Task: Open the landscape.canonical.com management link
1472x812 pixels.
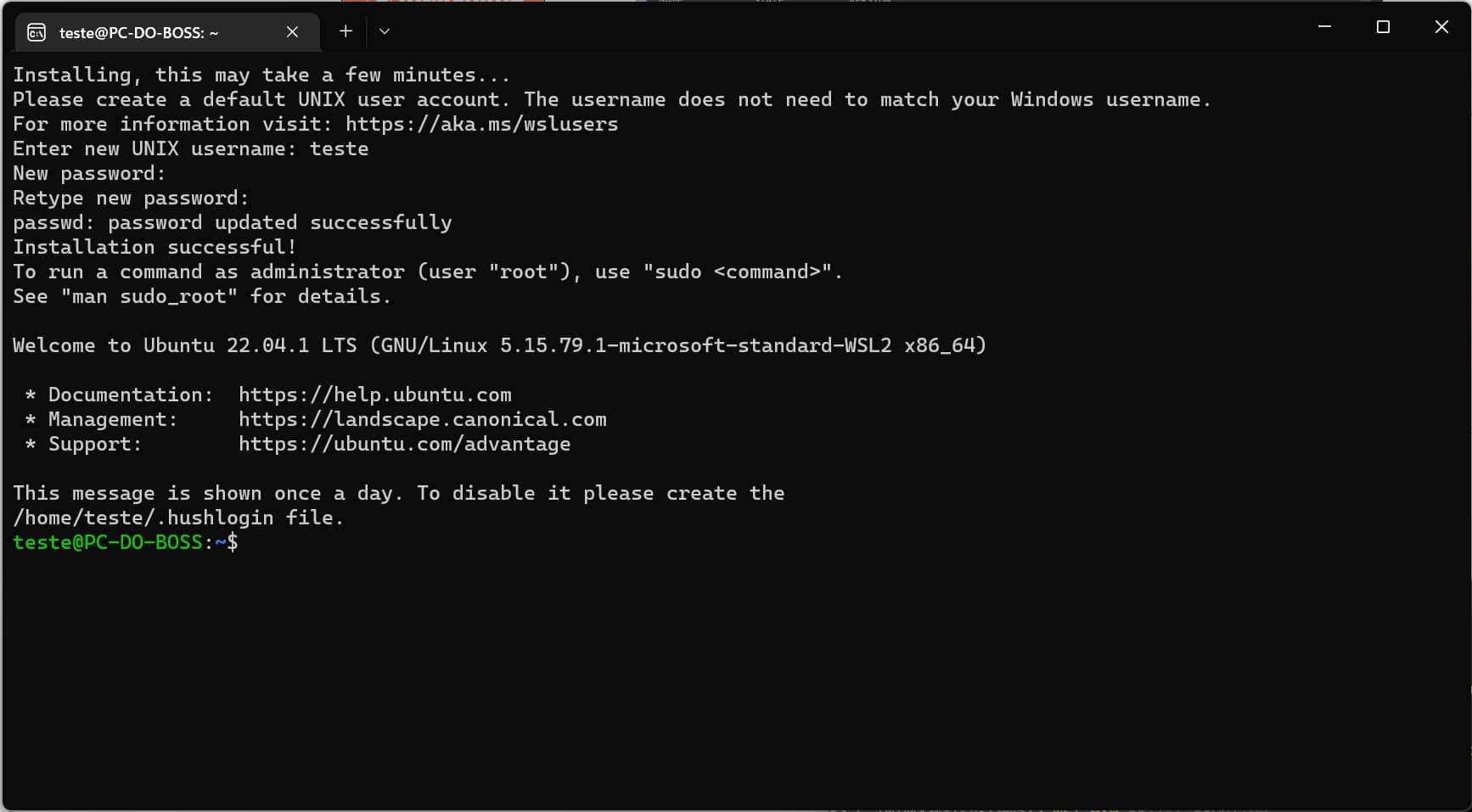Action: click(x=422, y=419)
